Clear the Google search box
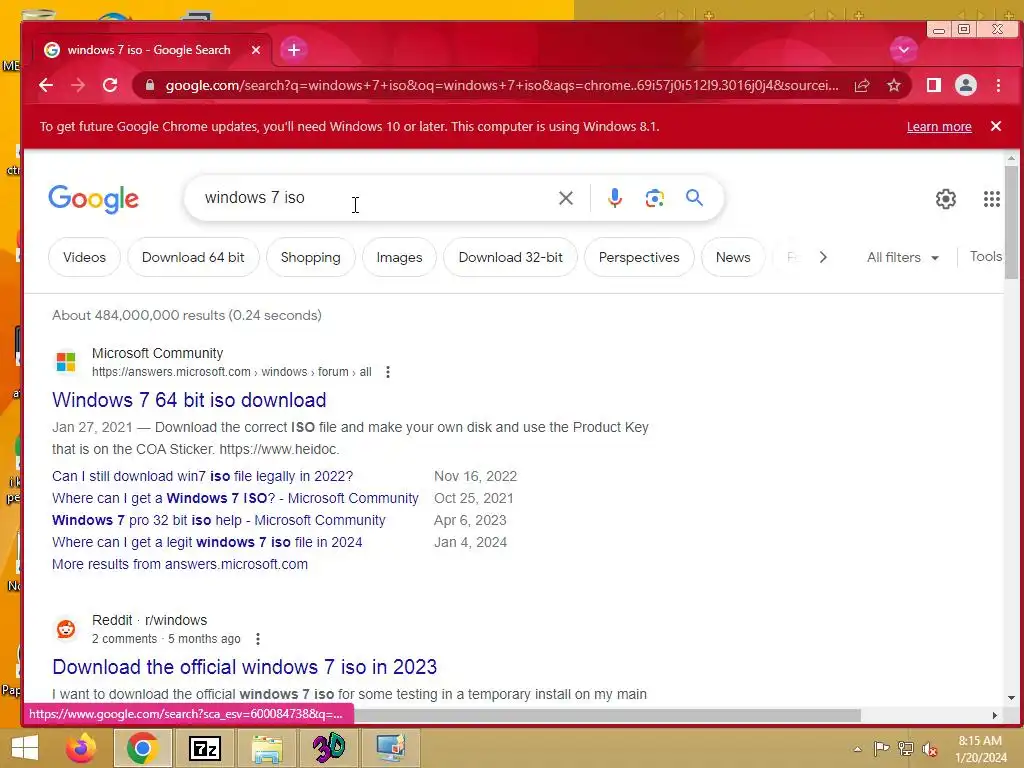 (566, 198)
